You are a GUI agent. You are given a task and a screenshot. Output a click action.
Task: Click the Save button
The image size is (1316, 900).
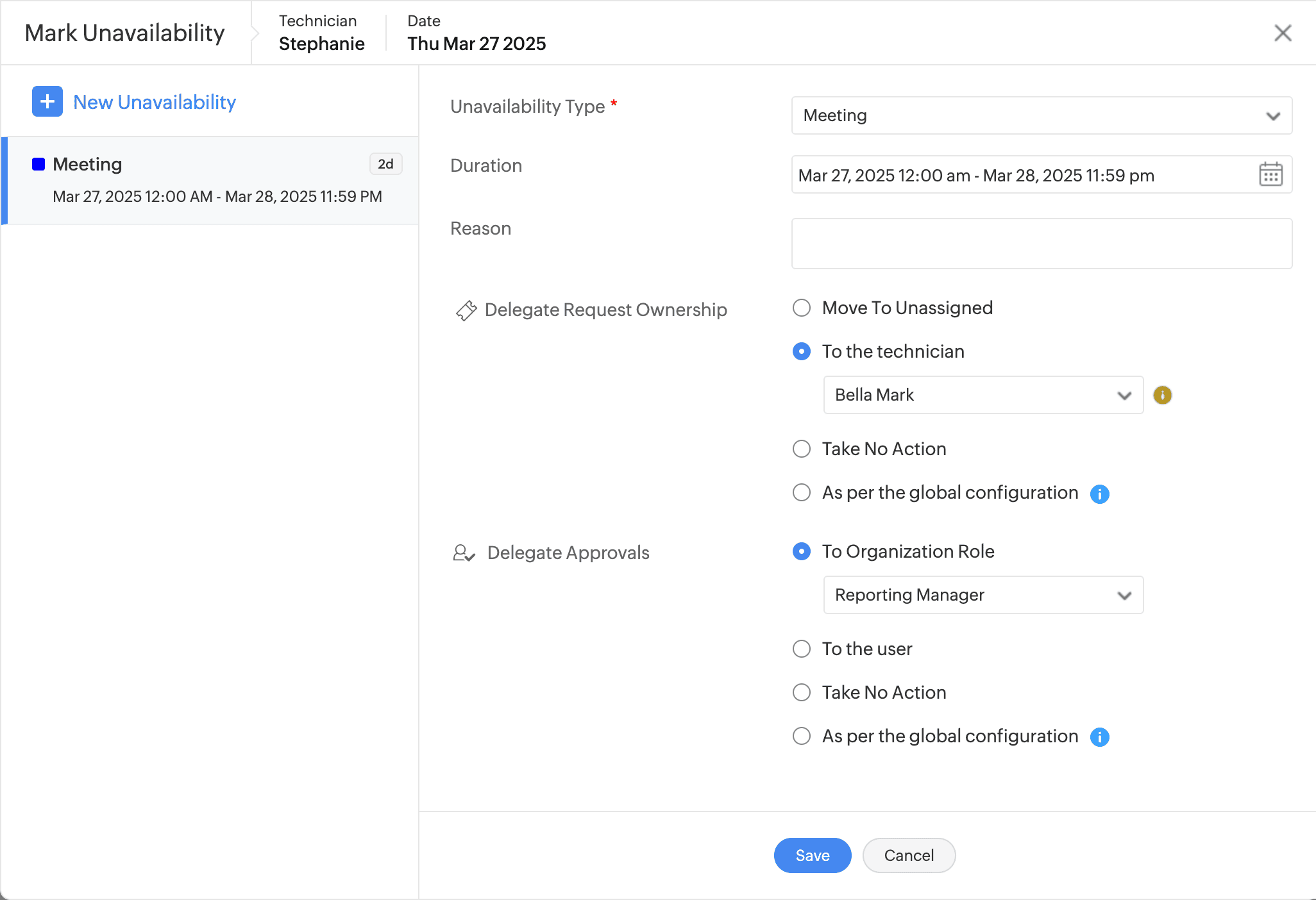812,855
